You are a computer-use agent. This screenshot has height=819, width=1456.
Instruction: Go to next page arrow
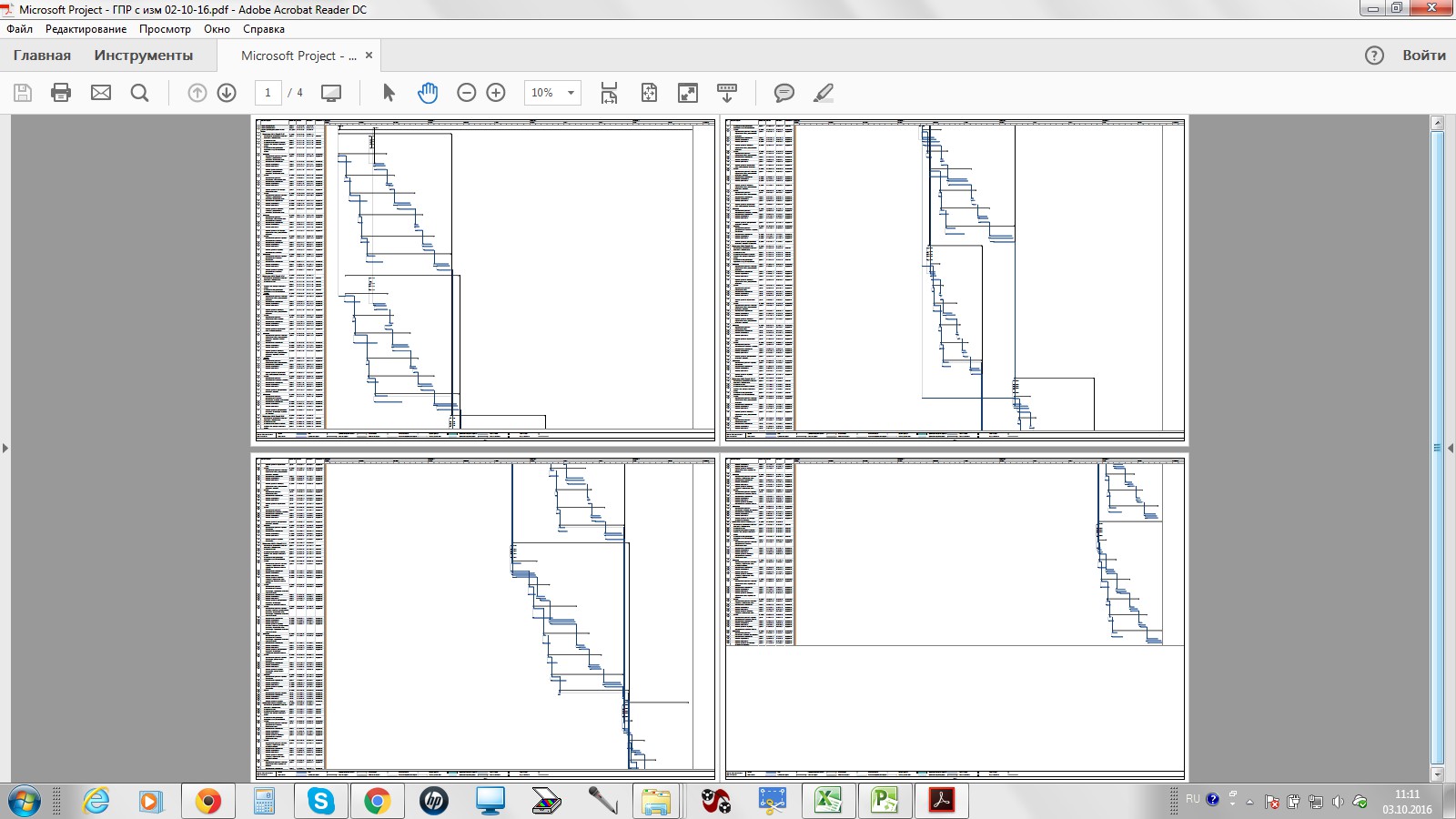[x=227, y=93]
